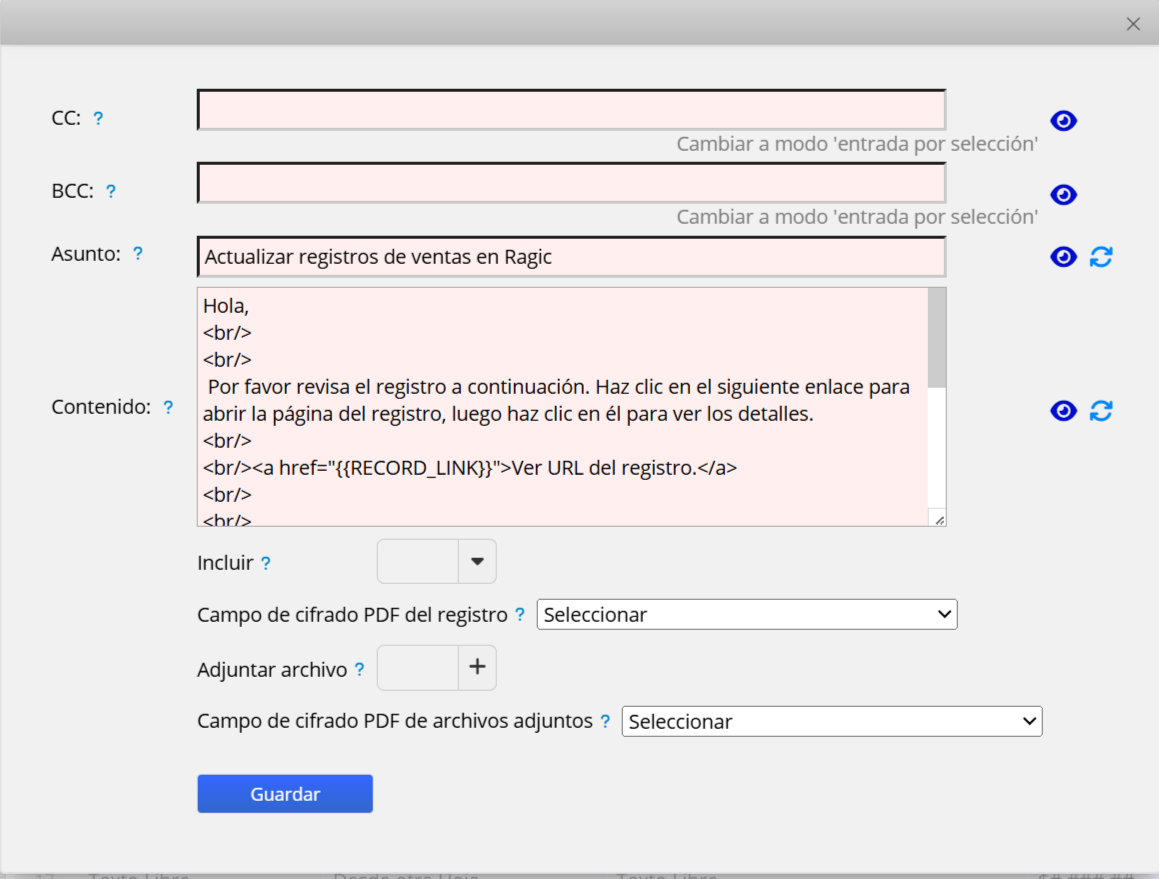Image resolution: width=1159 pixels, height=879 pixels.
Task: Click the empty Adjuntar archivo value box
Action: pos(418,668)
